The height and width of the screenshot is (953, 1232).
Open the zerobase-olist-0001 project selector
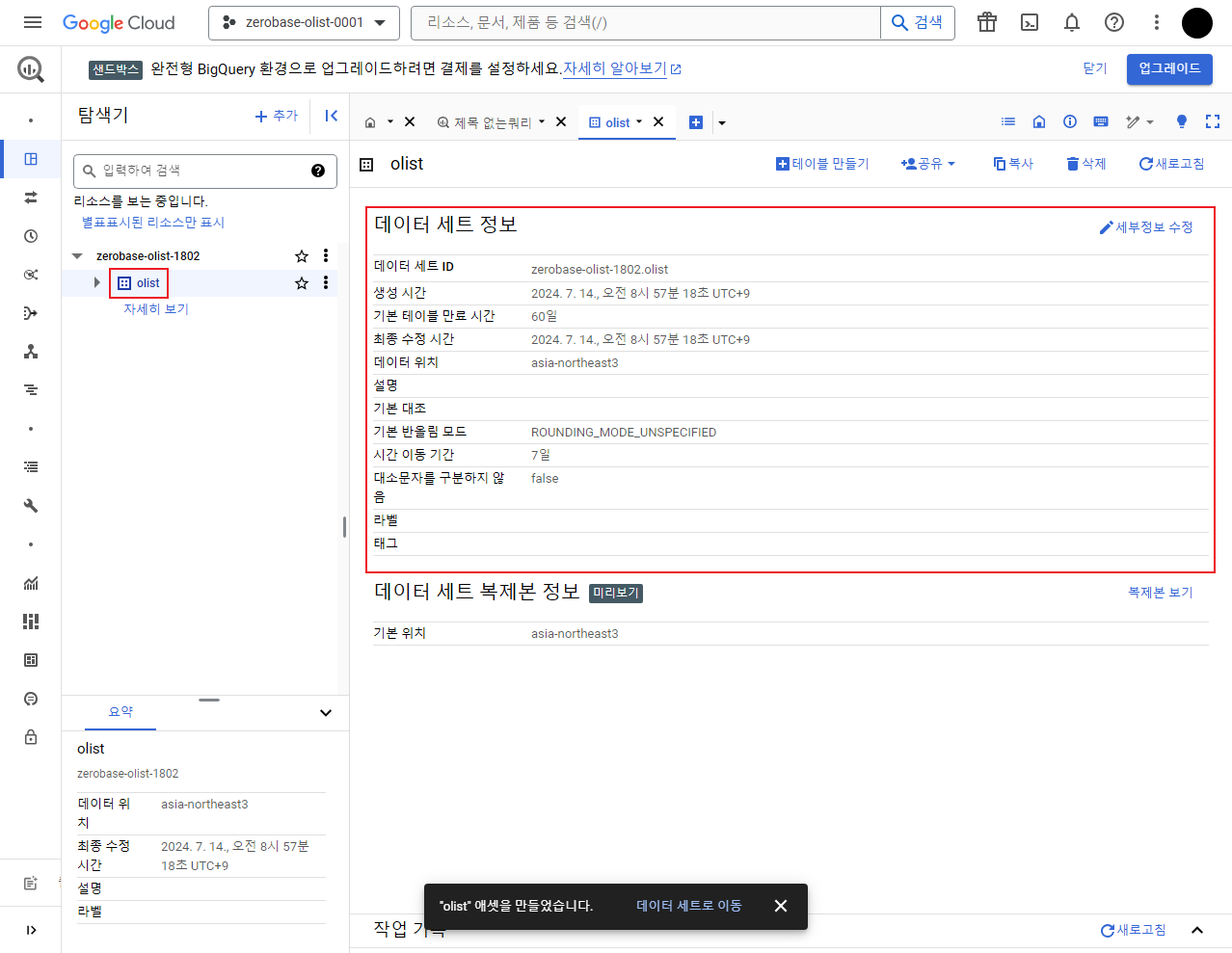pos(304,22)
